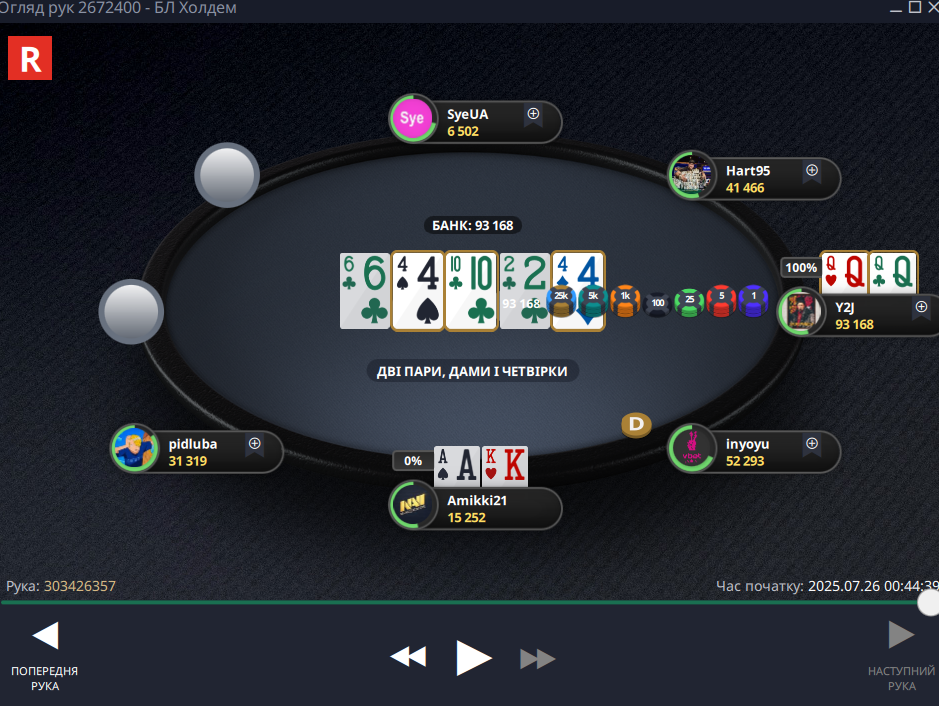
Task: Click the empty seat on the left
Action: tap(131, 311)
